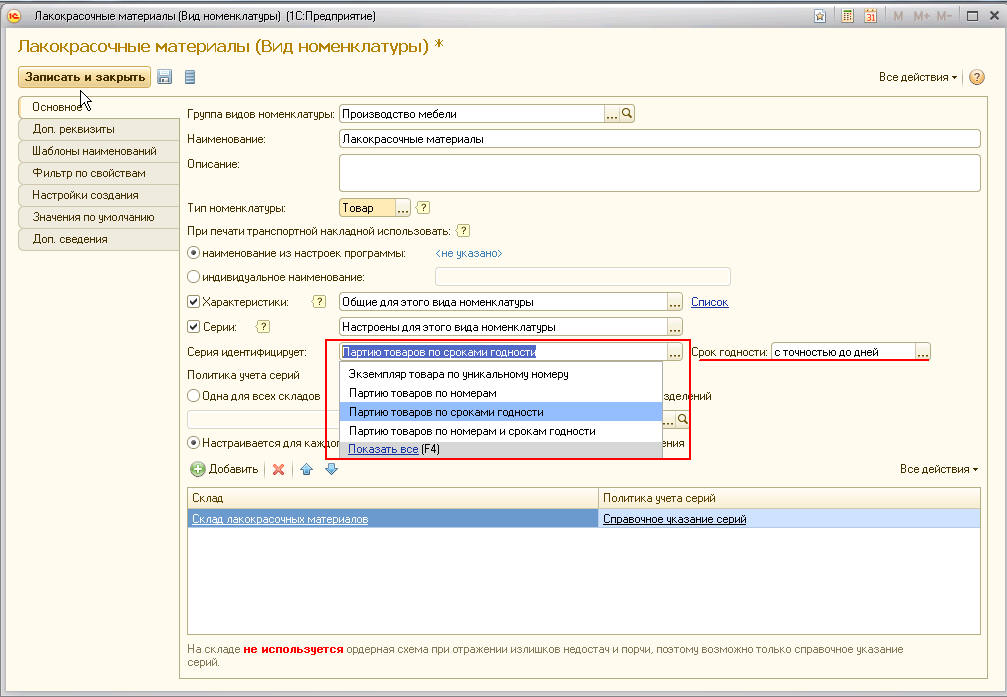Choose Экземпляр товара по уникальному номеру
Screen dimensions: 1007x697
[x=501, y=374]
